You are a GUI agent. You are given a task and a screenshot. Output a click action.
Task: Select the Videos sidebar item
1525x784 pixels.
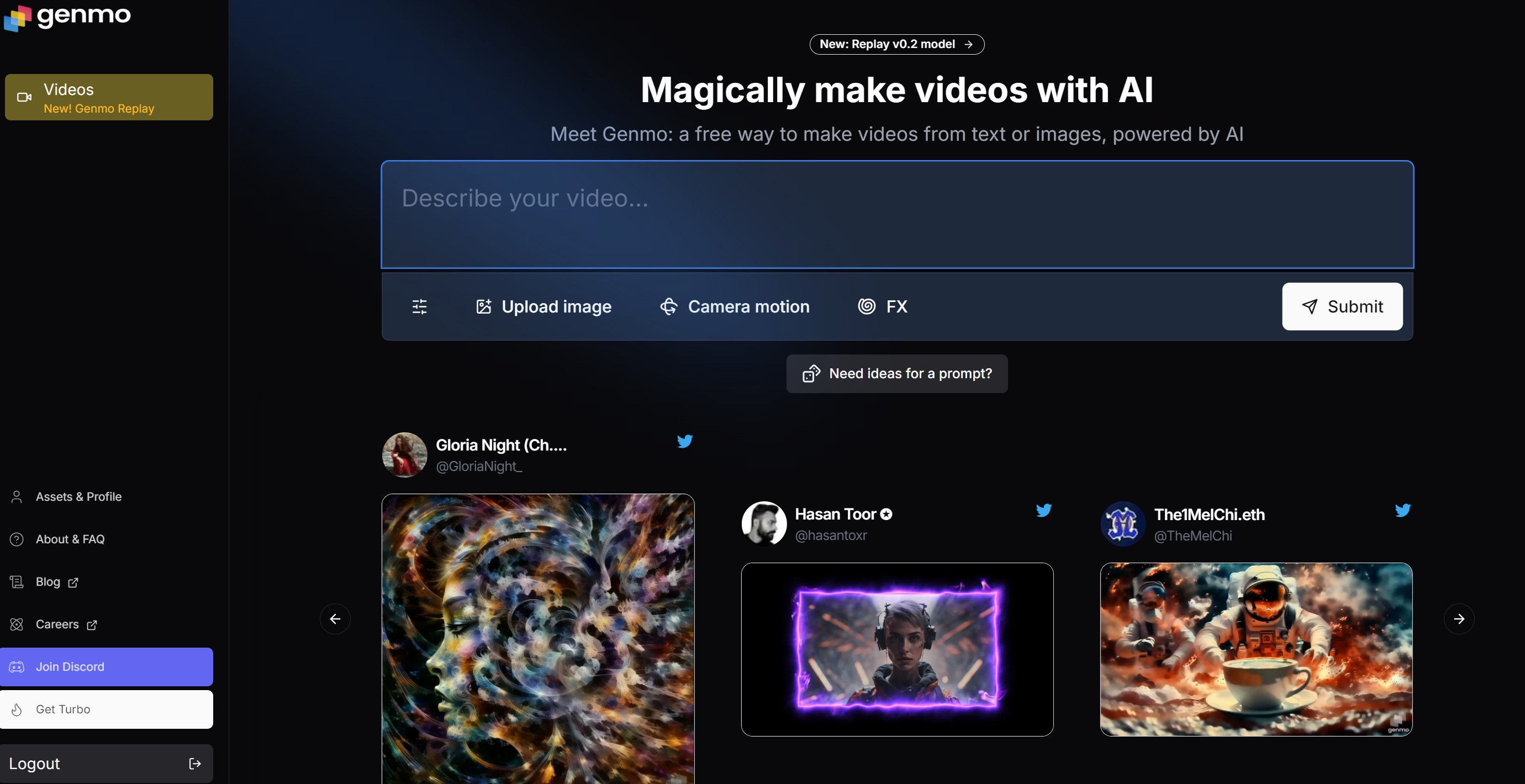[109, 98]
